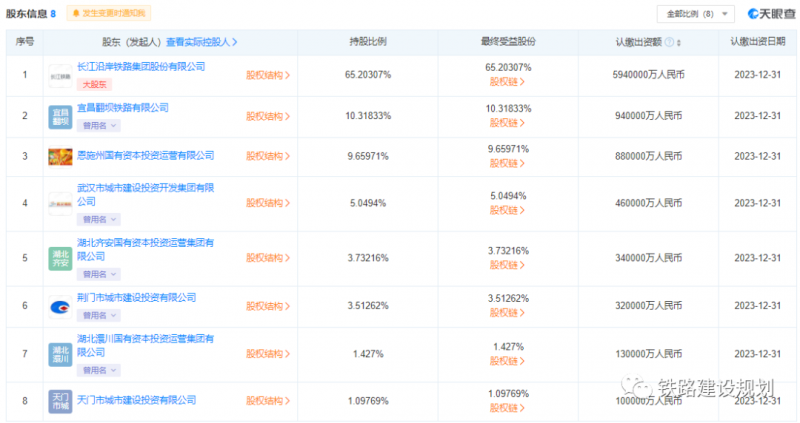The image size is (800, 423).
Task: Click 股权链 under 3.73216%
Action: coord(507,265)
